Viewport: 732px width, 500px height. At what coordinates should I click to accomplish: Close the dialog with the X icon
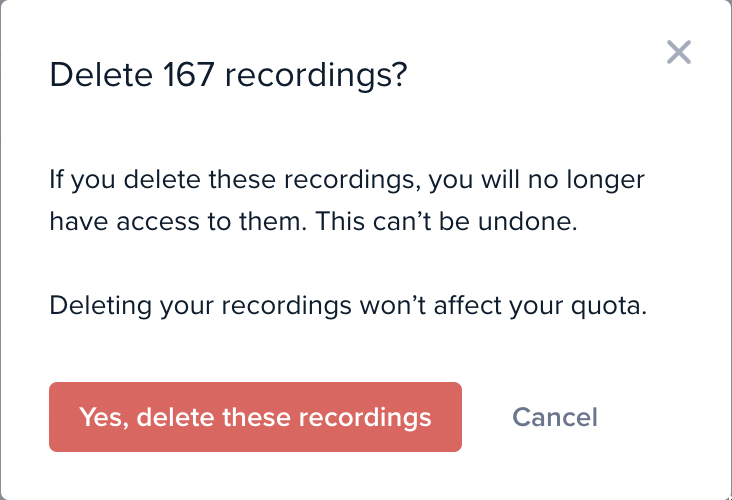(x=679, y=52)
